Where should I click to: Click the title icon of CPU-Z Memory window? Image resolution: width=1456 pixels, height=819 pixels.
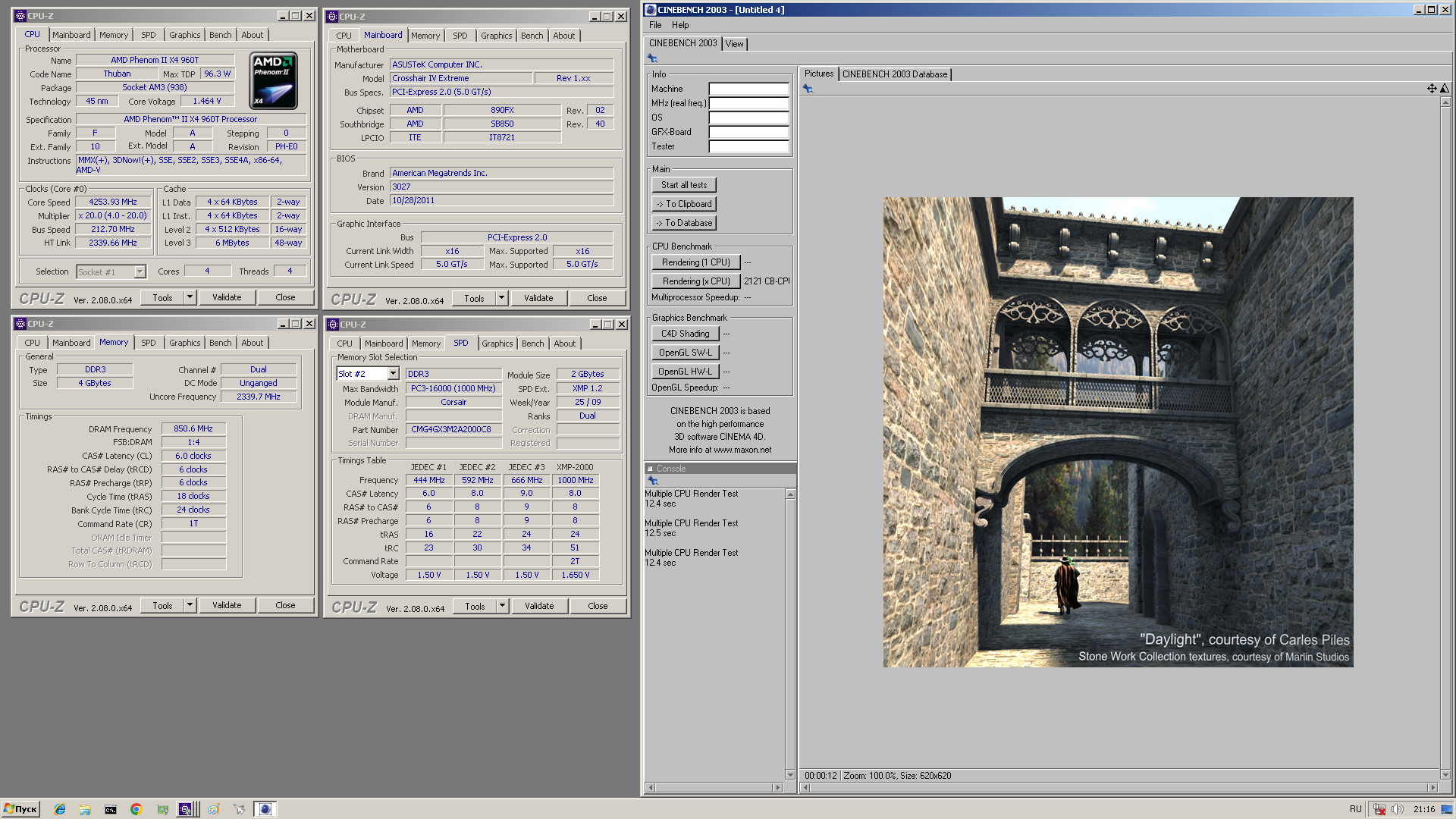pyautogui.click(x=20, y=324)
